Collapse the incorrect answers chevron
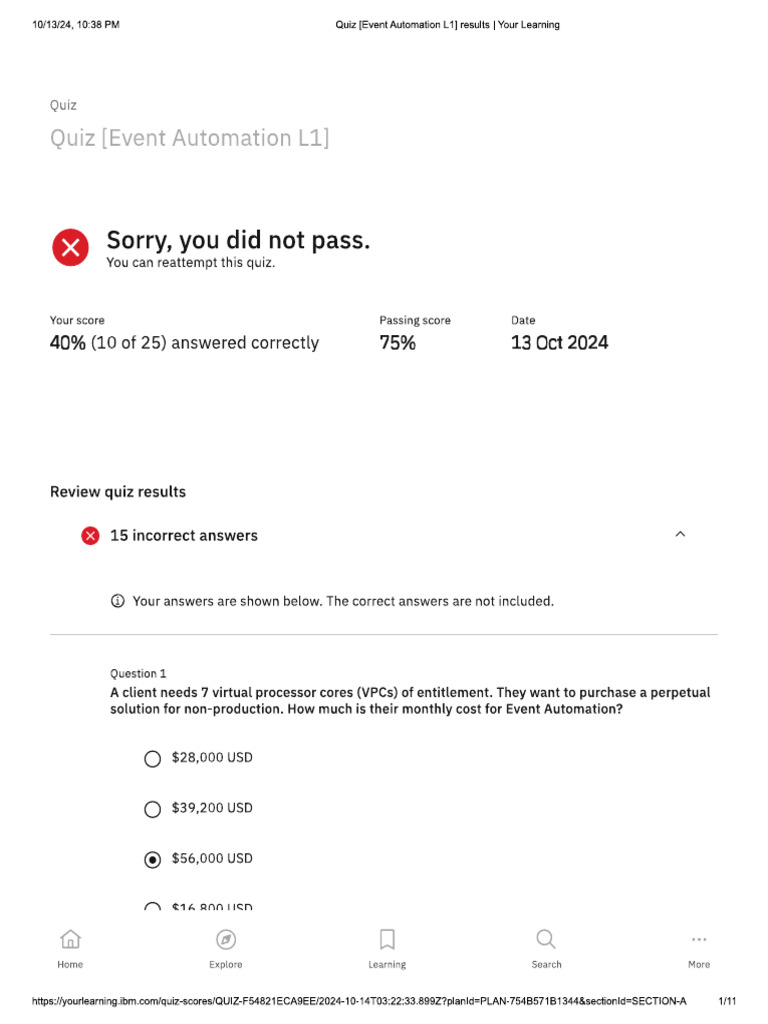Viewport: 768px width, 1024px height. (680, 534)
